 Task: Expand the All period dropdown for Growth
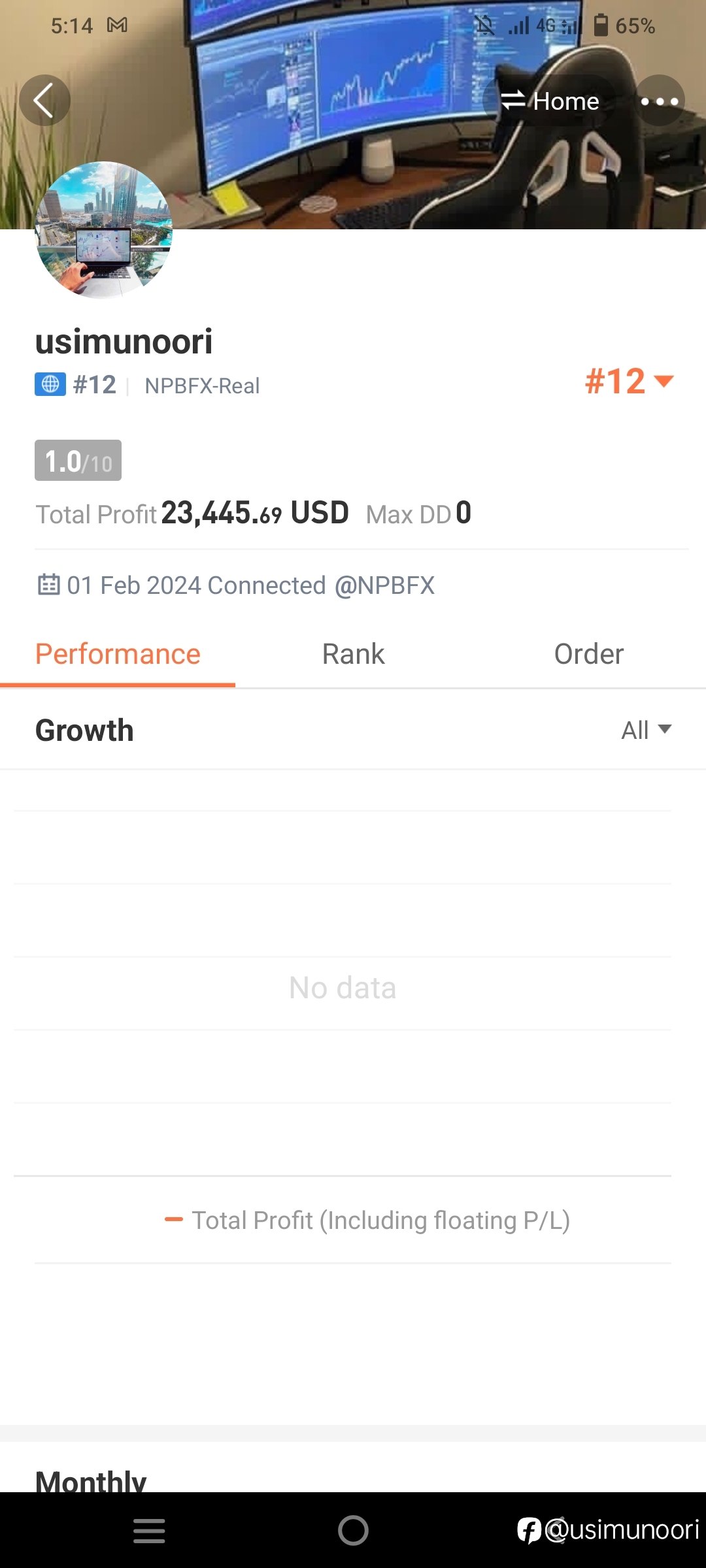pyautogui.click(x=646, y=730)
